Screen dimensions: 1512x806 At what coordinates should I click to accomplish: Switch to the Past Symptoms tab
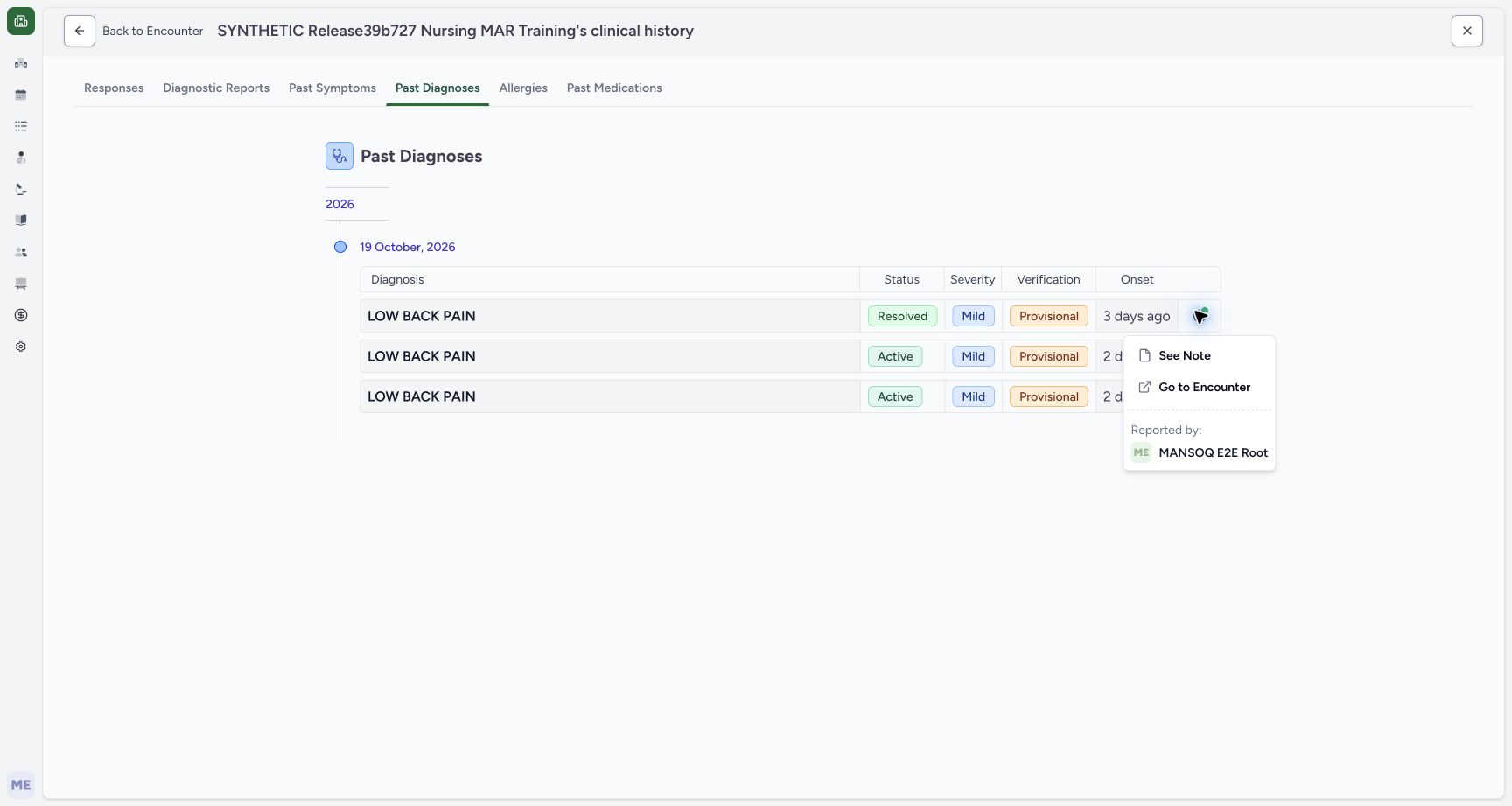[x=332, y=88]
